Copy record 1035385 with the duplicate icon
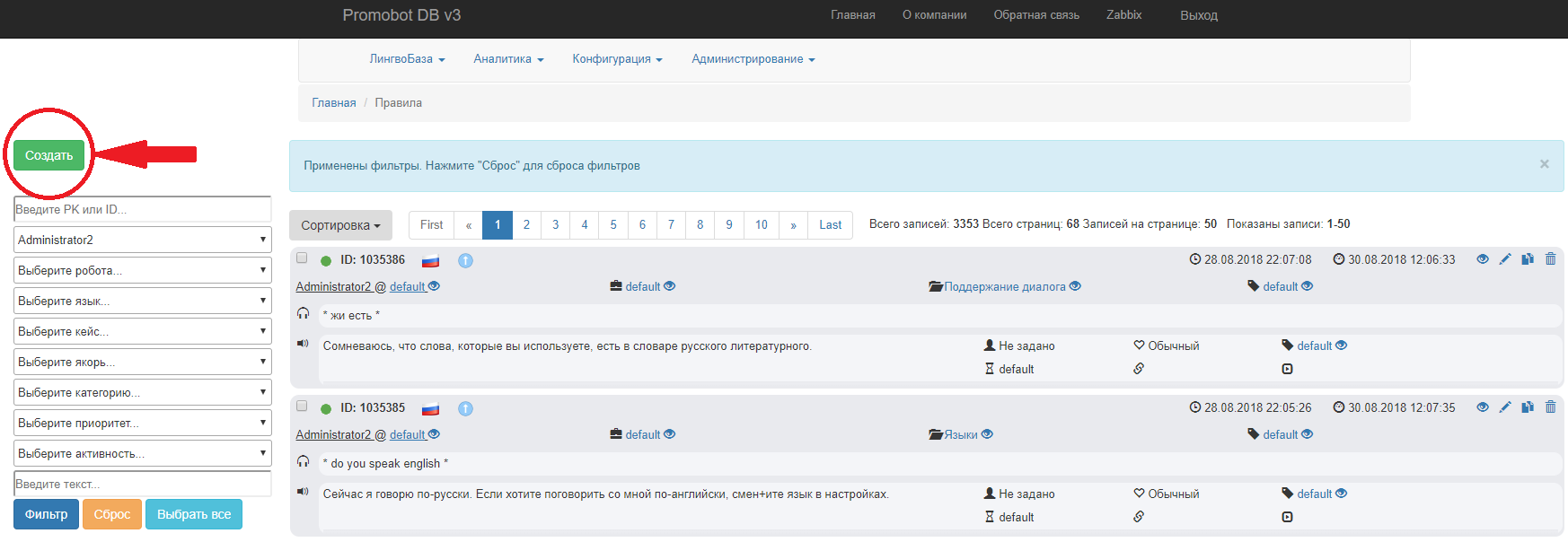 (1528, 407)
